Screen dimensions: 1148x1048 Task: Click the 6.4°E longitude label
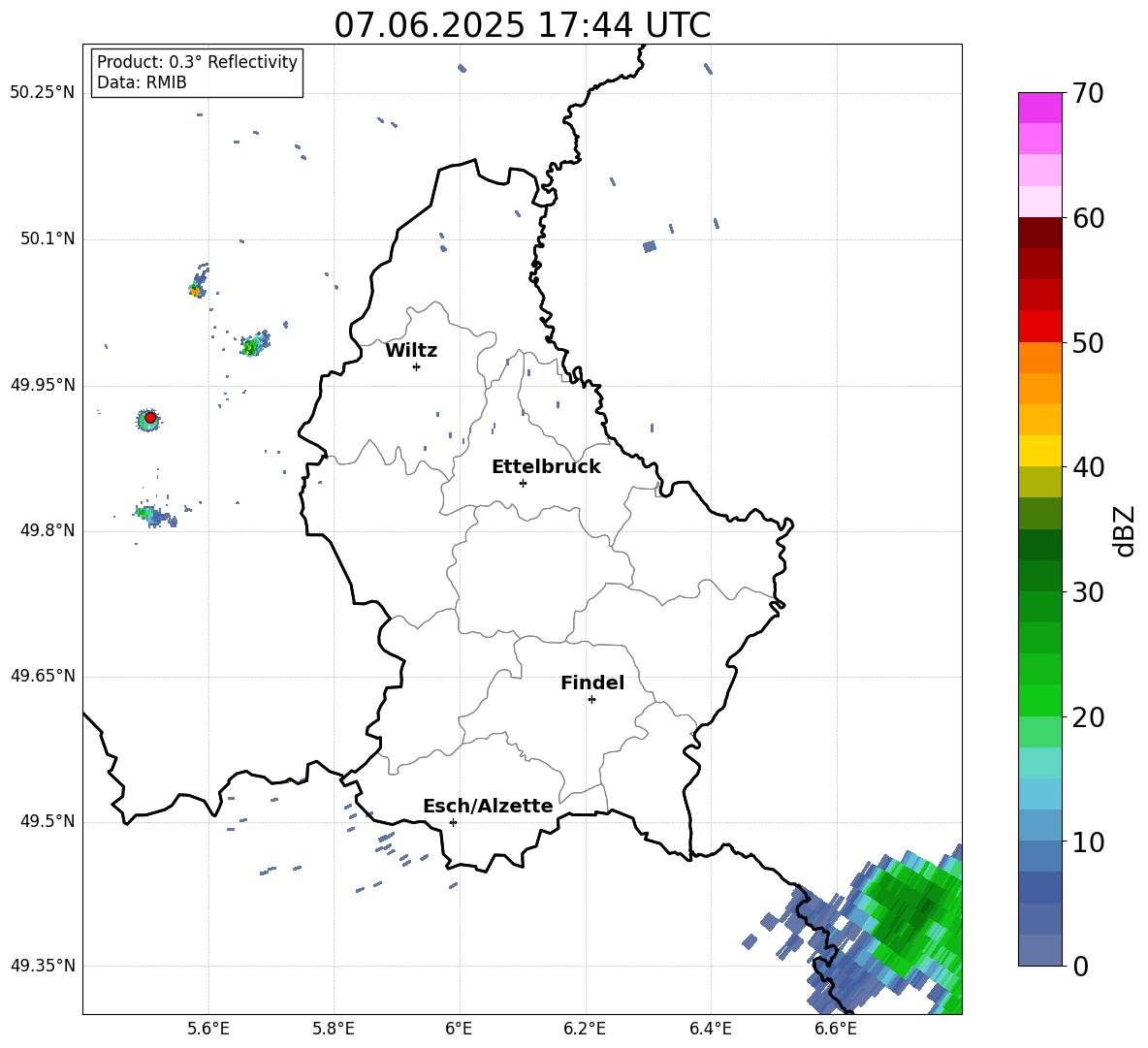[710, 1030]
